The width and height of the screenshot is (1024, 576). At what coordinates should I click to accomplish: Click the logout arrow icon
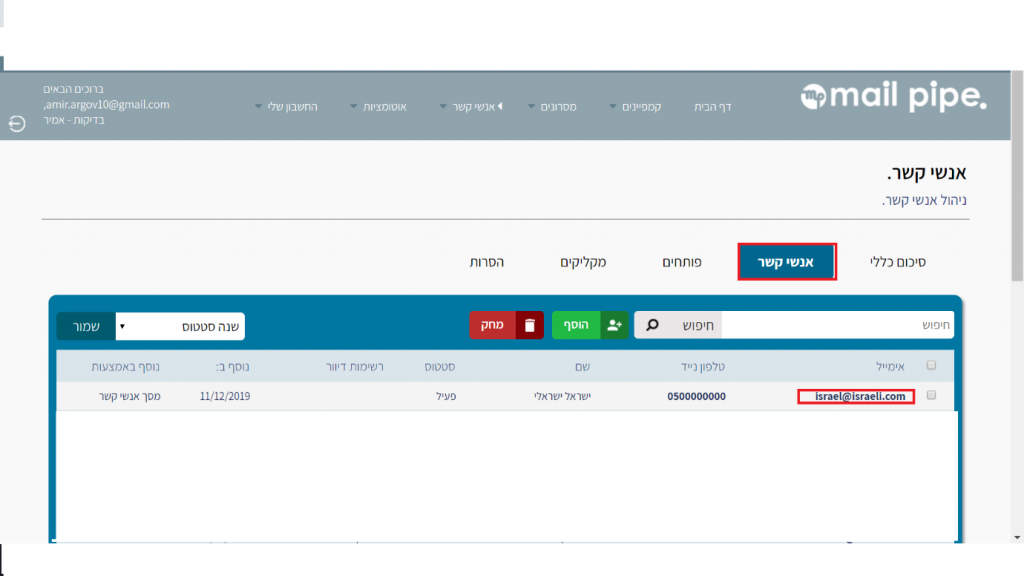17,124
